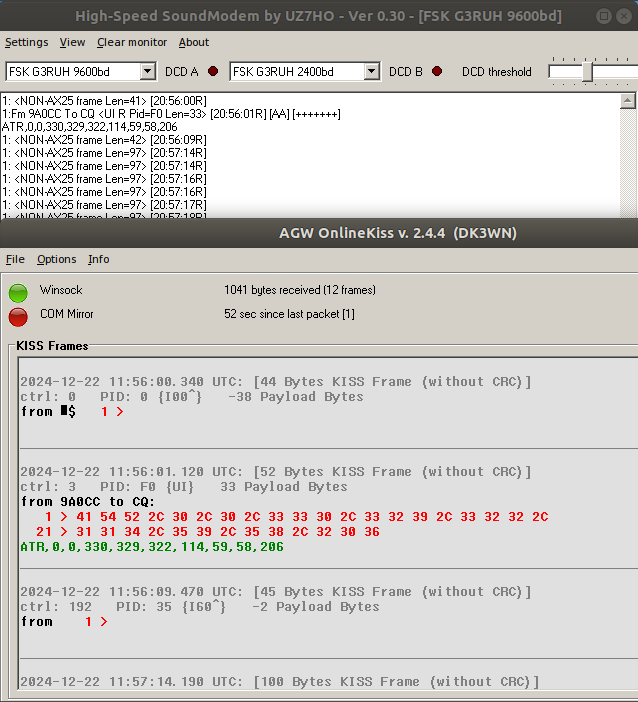Click monitor scrollbar up arrow
Image resolution: width=638 pixels, height=702 pixels.
(x=628, y=101)
